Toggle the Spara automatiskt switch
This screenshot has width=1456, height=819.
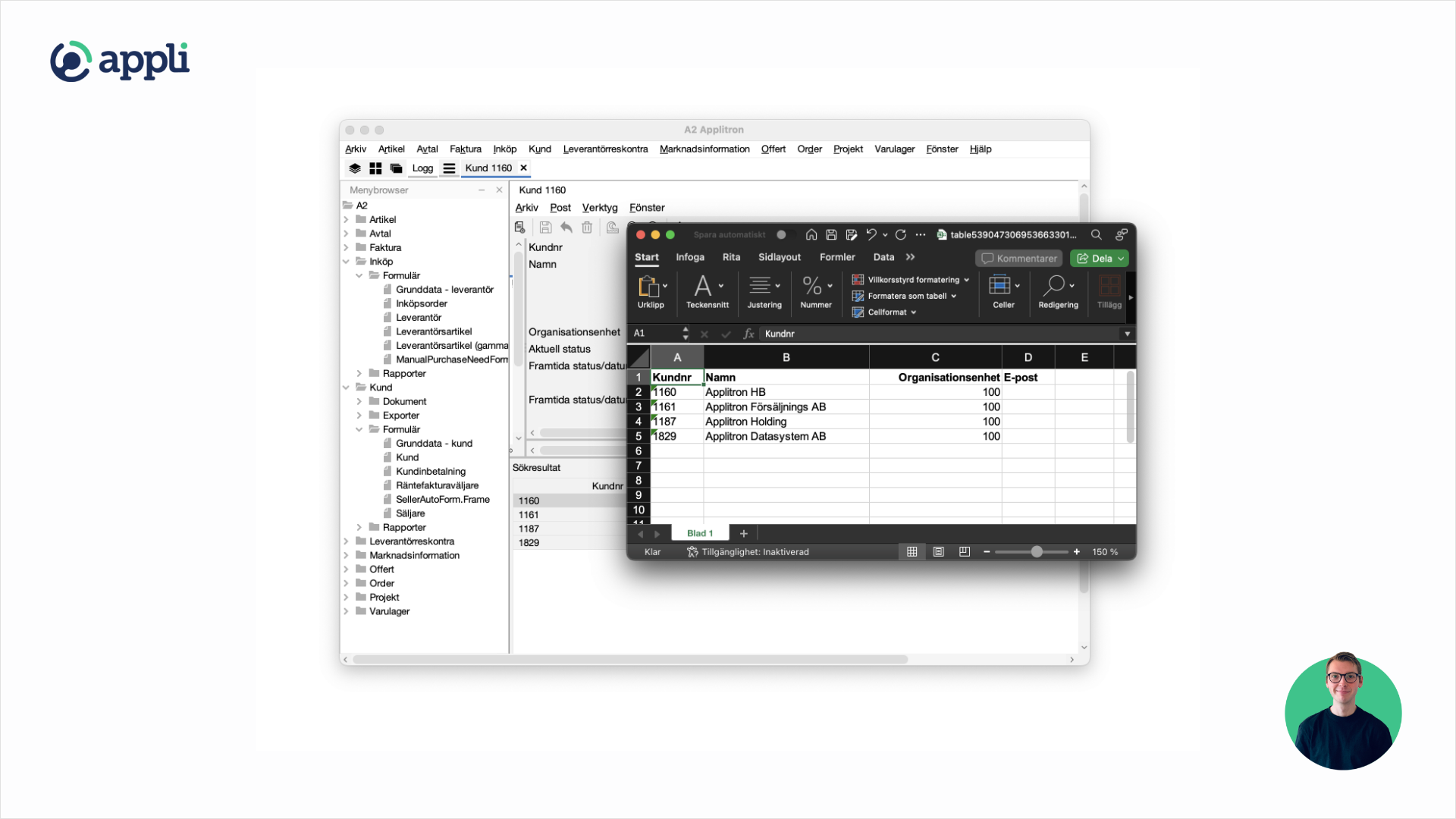pos(786,235)
